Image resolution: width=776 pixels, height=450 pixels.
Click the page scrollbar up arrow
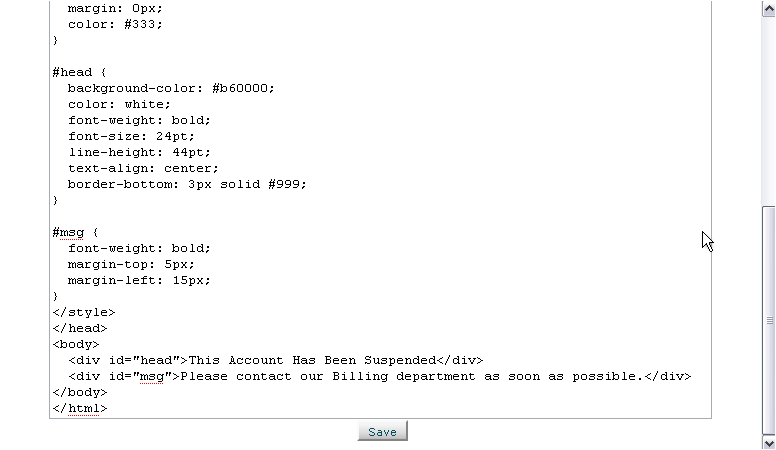pyautogui.click(x=769, y=9)
